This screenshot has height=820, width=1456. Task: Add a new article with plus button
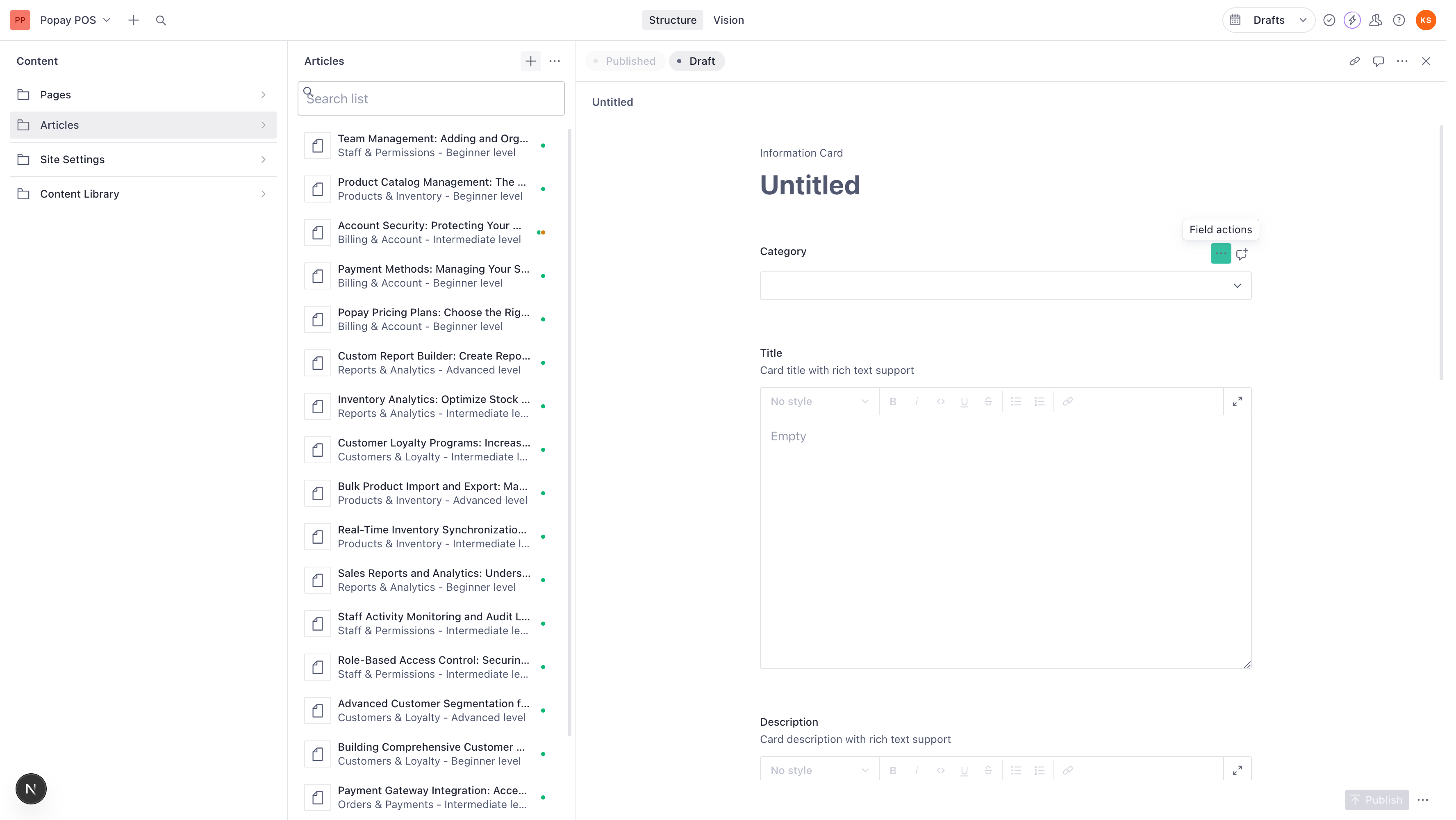[531, 61]
